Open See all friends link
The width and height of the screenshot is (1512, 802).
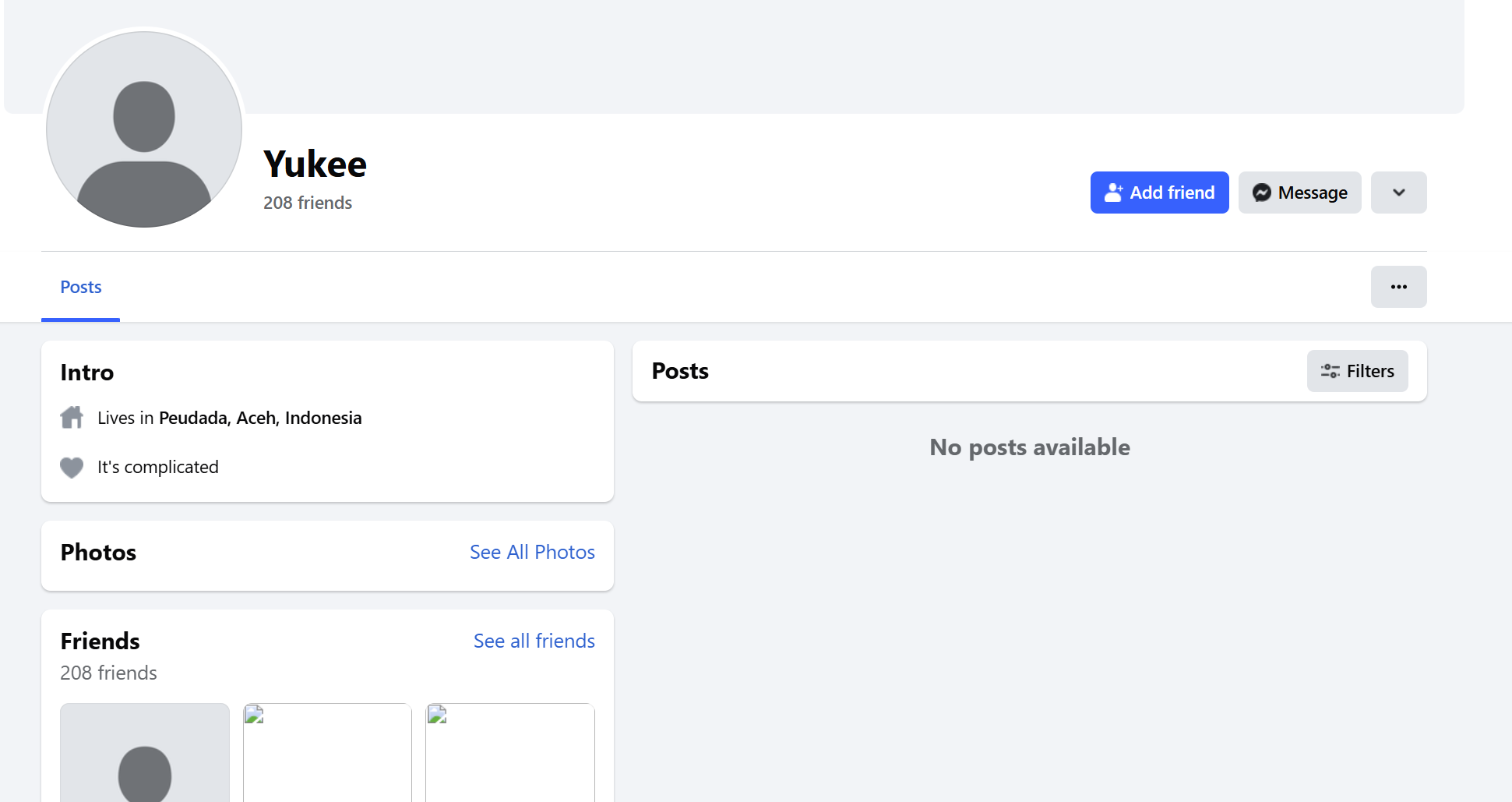tap(534, 641)
